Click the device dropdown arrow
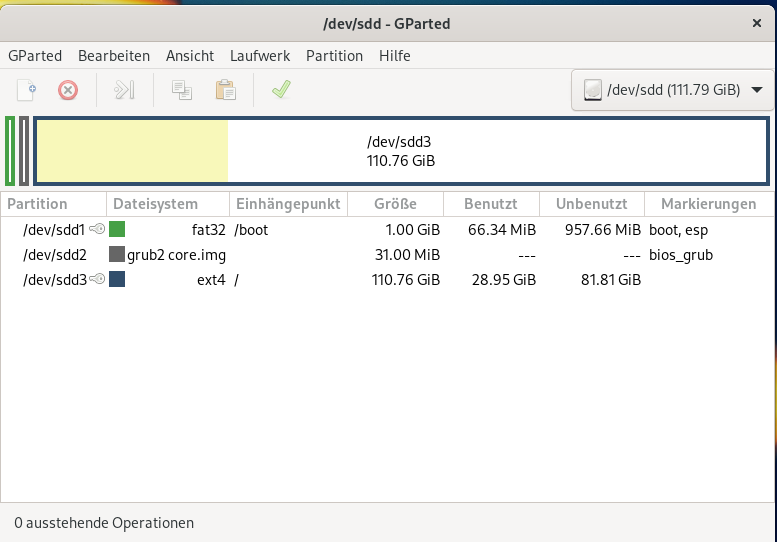 coord(757,90)
